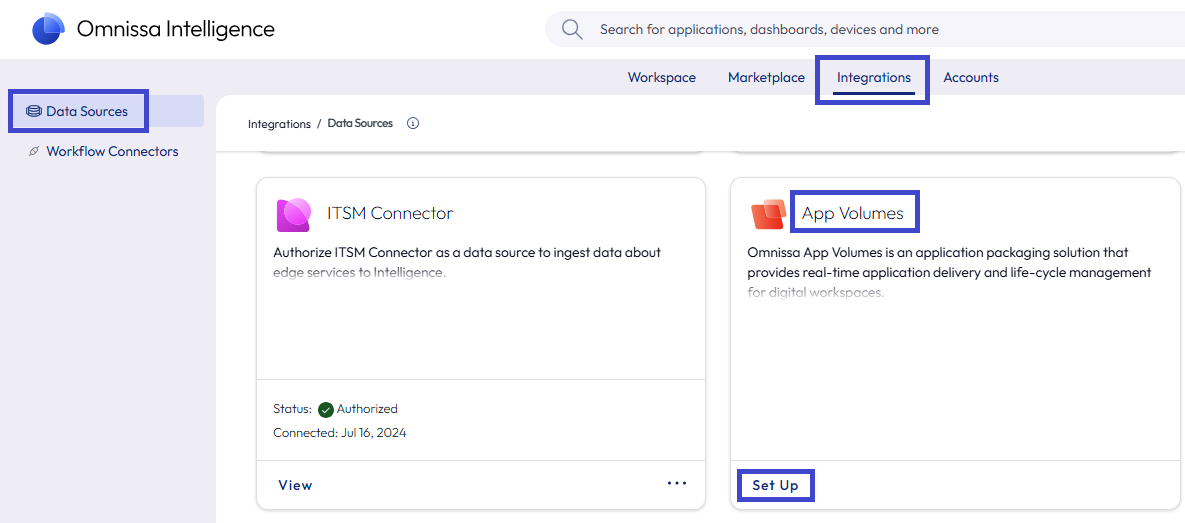Click the Data Sources stack icon
The image size is (1185, 523).
pyautogui.click(x=33, y=112)
